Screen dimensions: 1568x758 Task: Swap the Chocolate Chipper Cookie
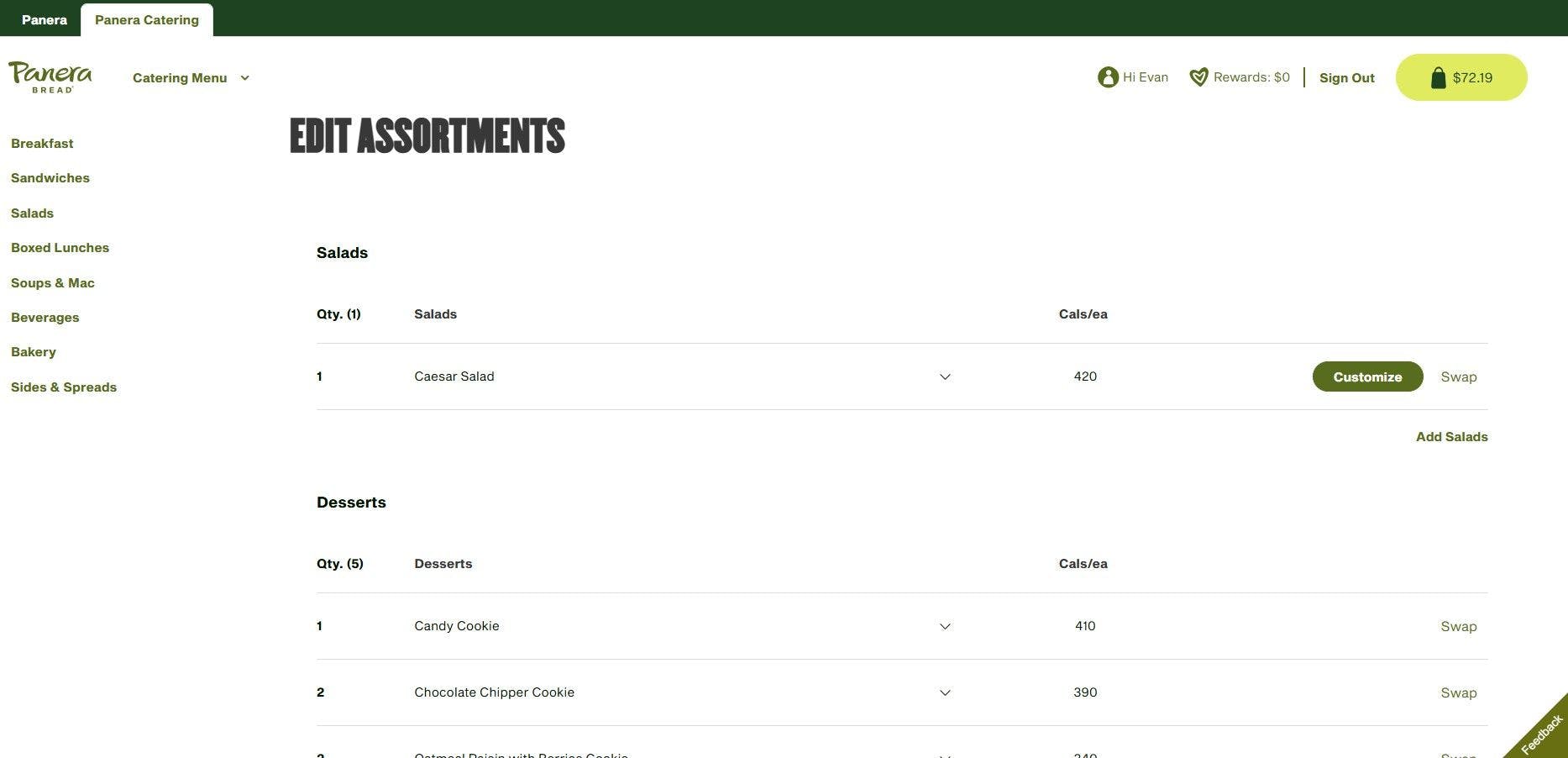pyautogui.click(x=1458, y=692)
